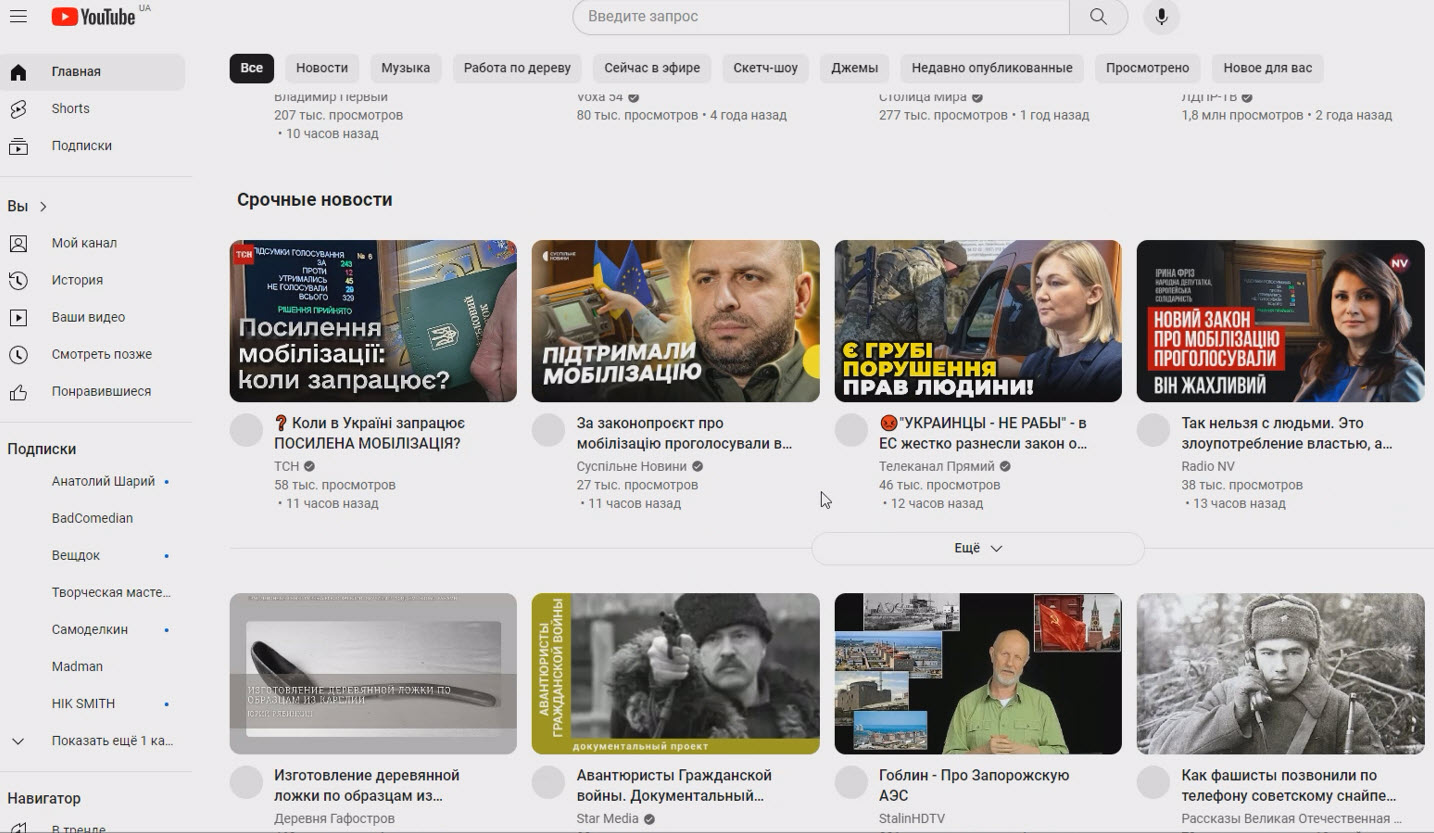
Task: Open Madman subscription channel
Action: pos(92,666)
